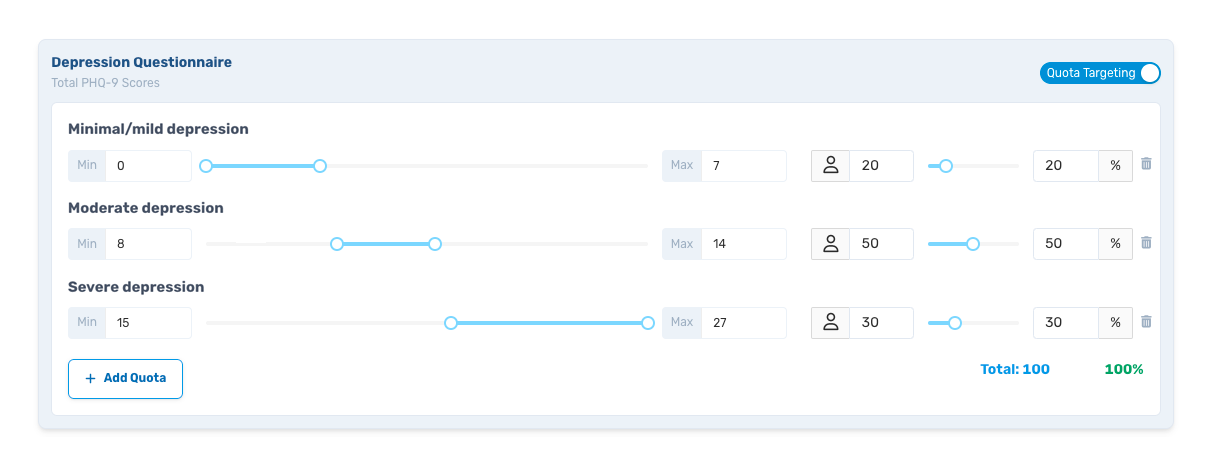Click person icon in Moderate depression row

pyautogui.click(x=830, y=244)
